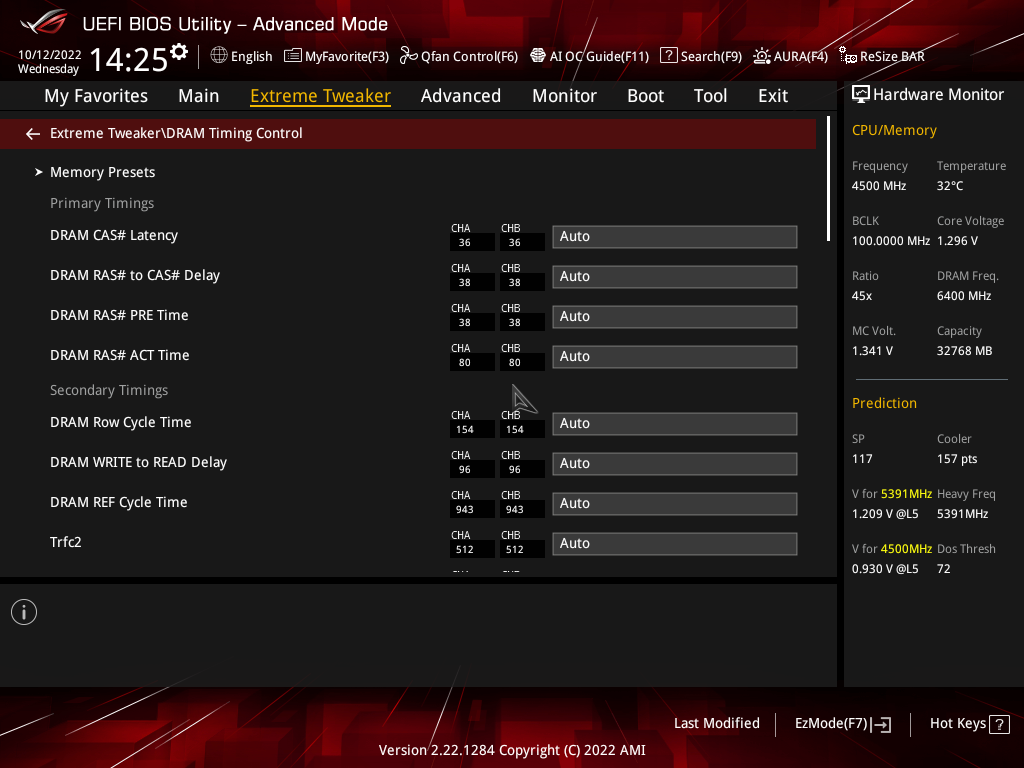This screenshot has height=768, width=1024.
Task: Click the Prediction section heading
Action: (884, 403)
